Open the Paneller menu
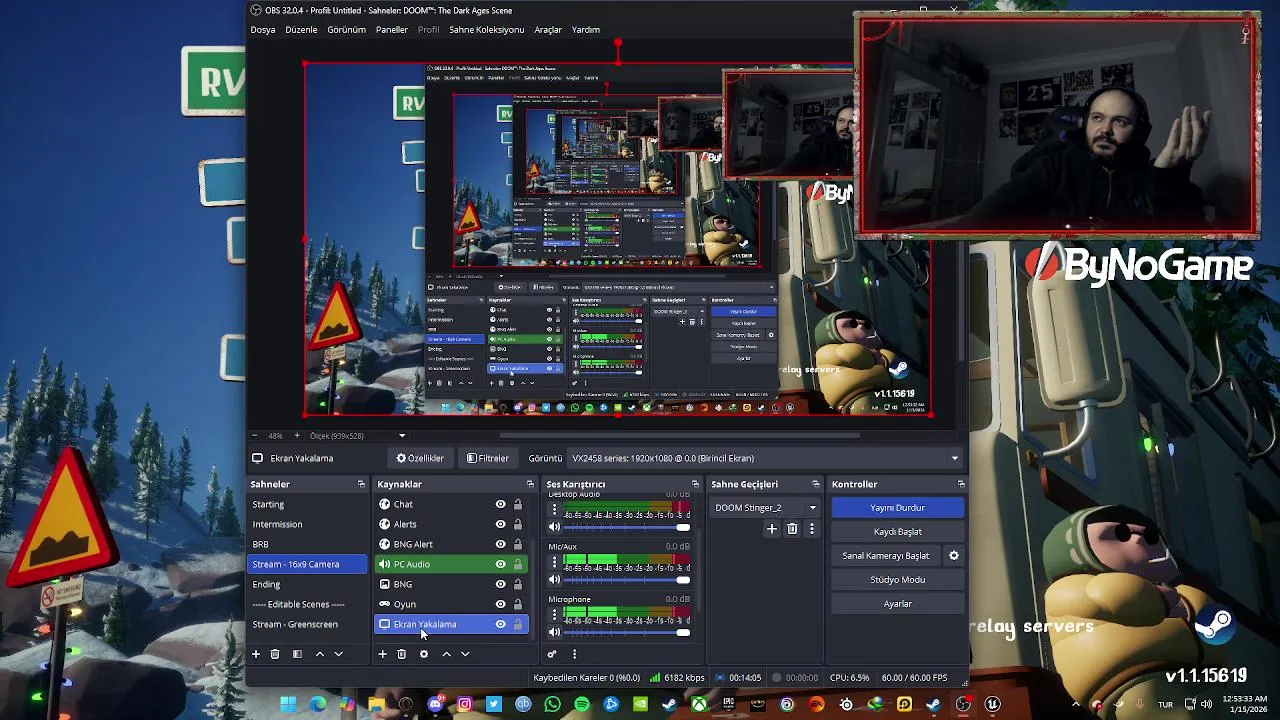 click(392, 30)
